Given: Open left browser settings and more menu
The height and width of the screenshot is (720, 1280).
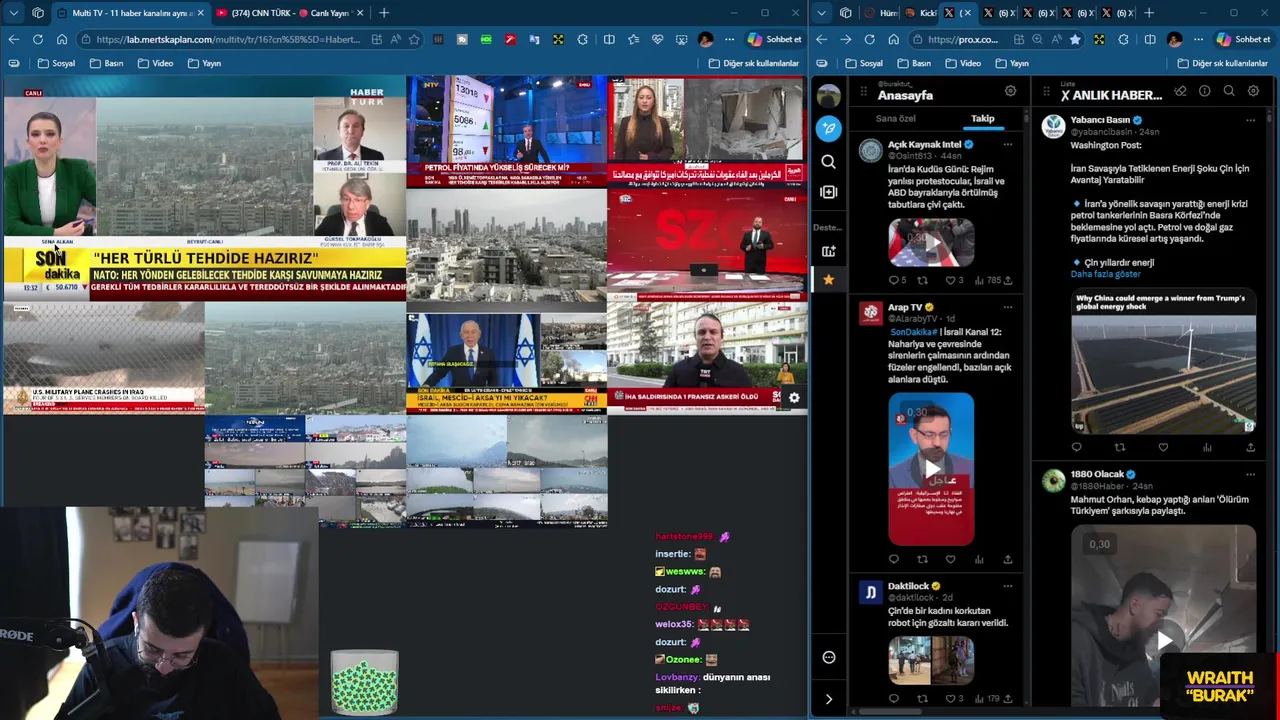Looking at the screenshot, I should point(730,39).
